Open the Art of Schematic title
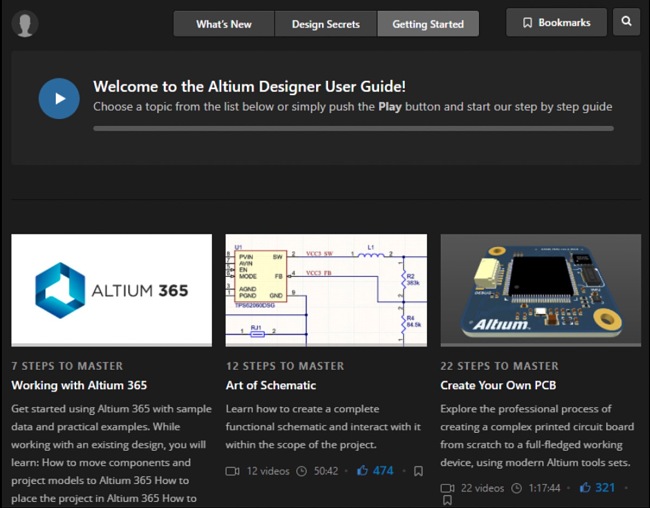The height and width of the screenshot is (508, 650). (x=271, y=385)
